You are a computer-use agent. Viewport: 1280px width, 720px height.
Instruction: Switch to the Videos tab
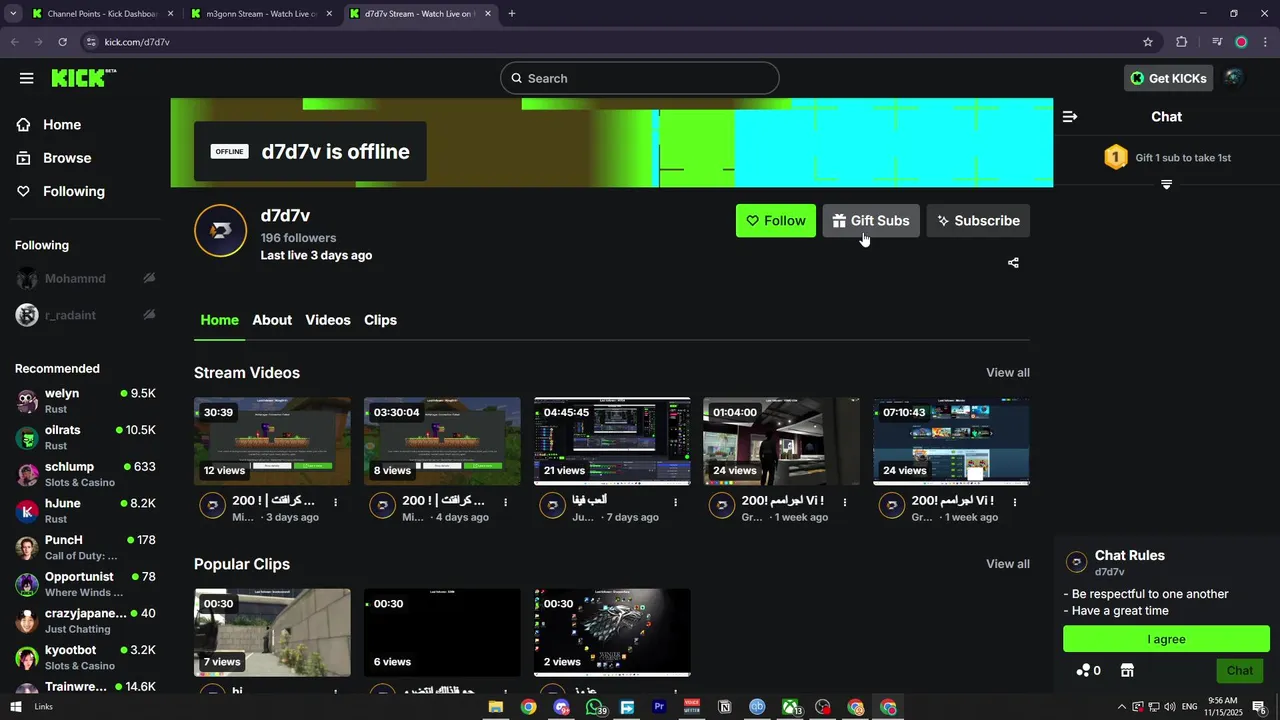328,320
